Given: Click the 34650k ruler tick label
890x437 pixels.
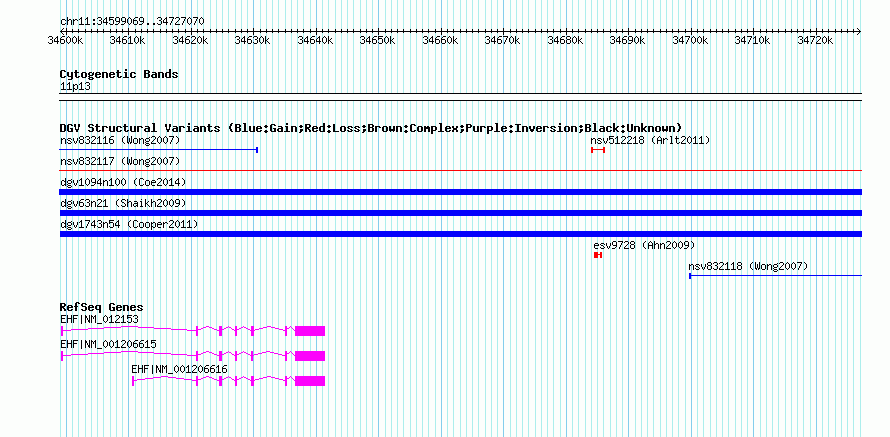Looking at the screenshot, I should coord(379,40).
